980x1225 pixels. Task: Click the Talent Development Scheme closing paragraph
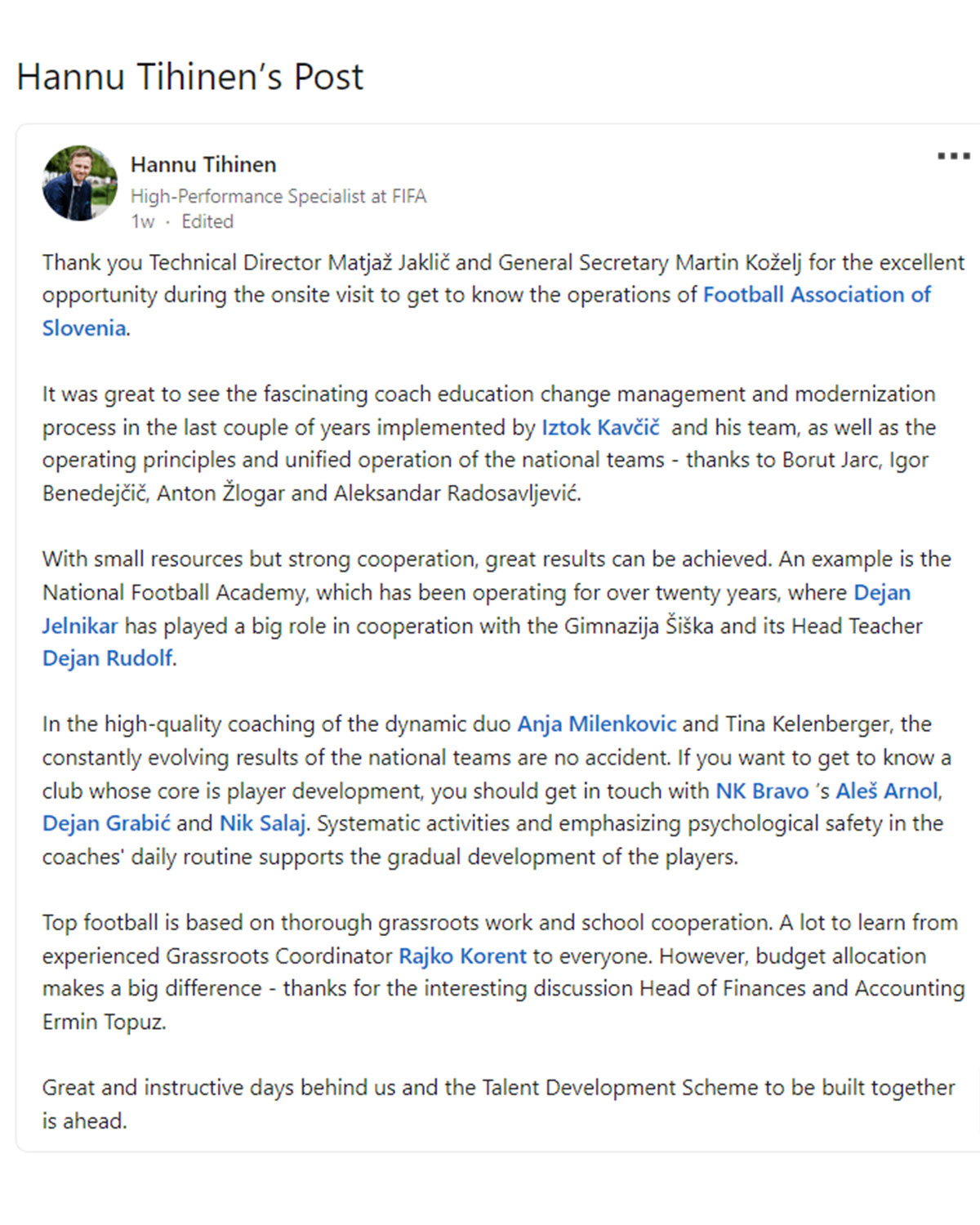point(498,1104)
